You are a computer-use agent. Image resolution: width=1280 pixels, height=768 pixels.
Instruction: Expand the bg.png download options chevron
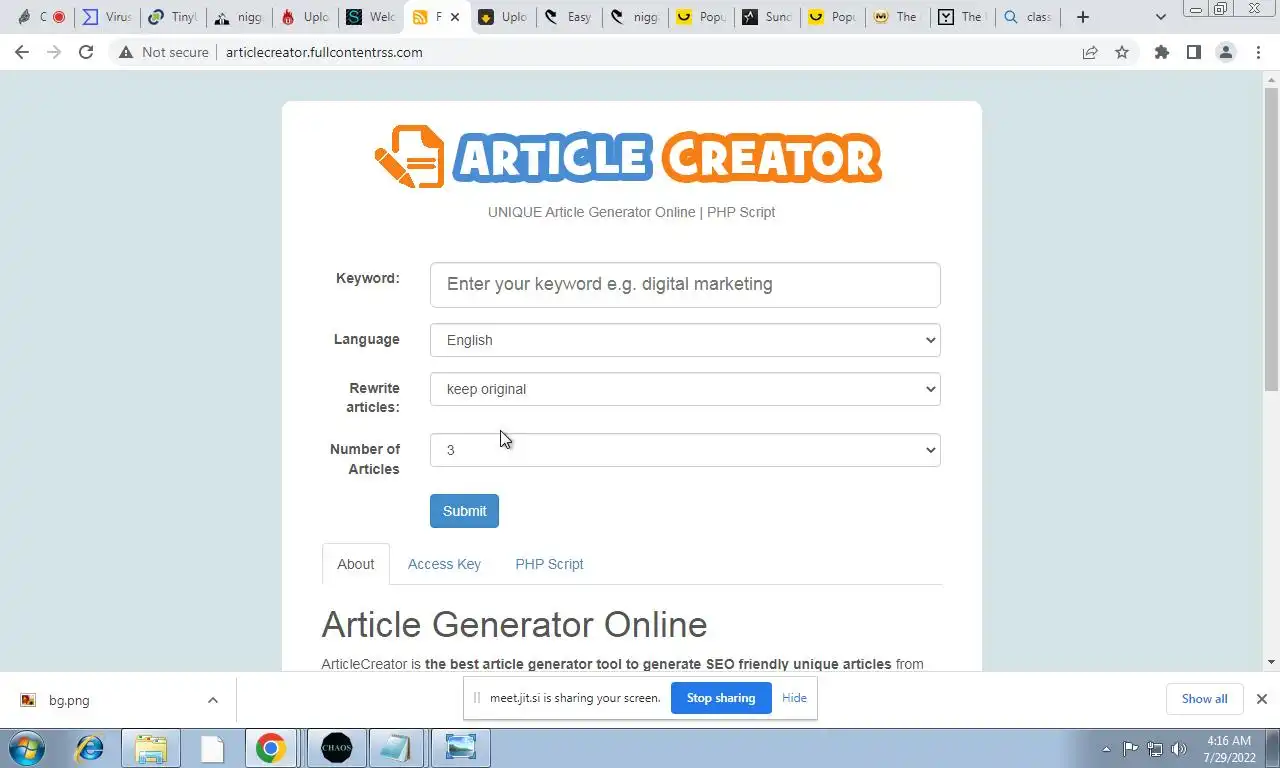[212, 700]
